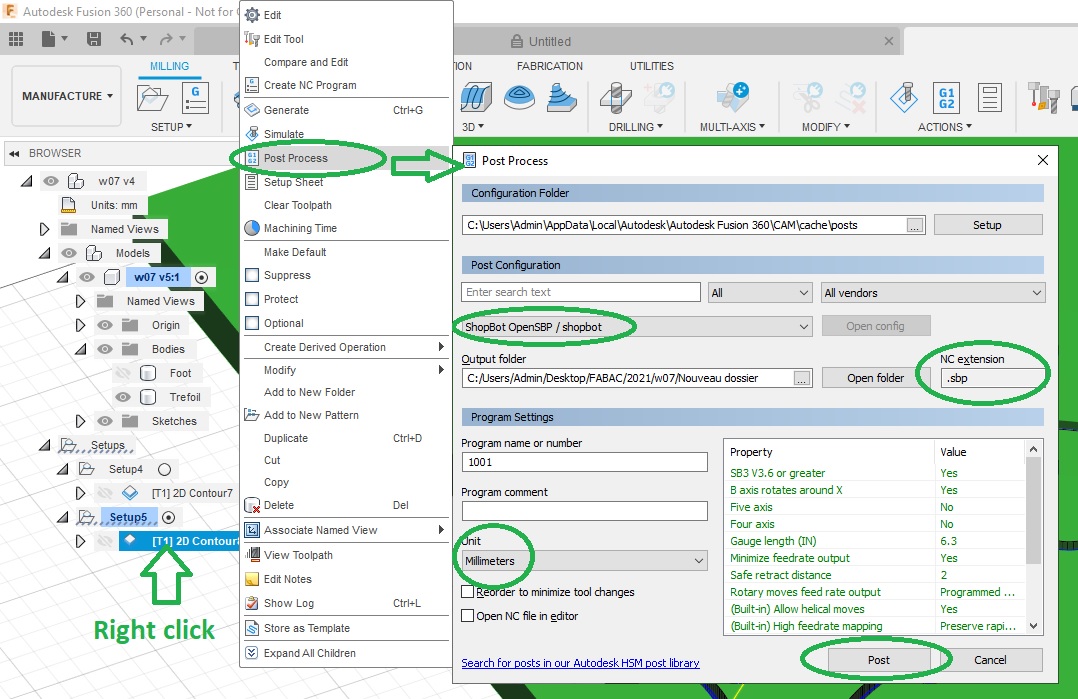The height and width of the screenshot is (699, 1078).
Task: Toggle visibility of w07 v4 root
Action: tap(51, 181)
